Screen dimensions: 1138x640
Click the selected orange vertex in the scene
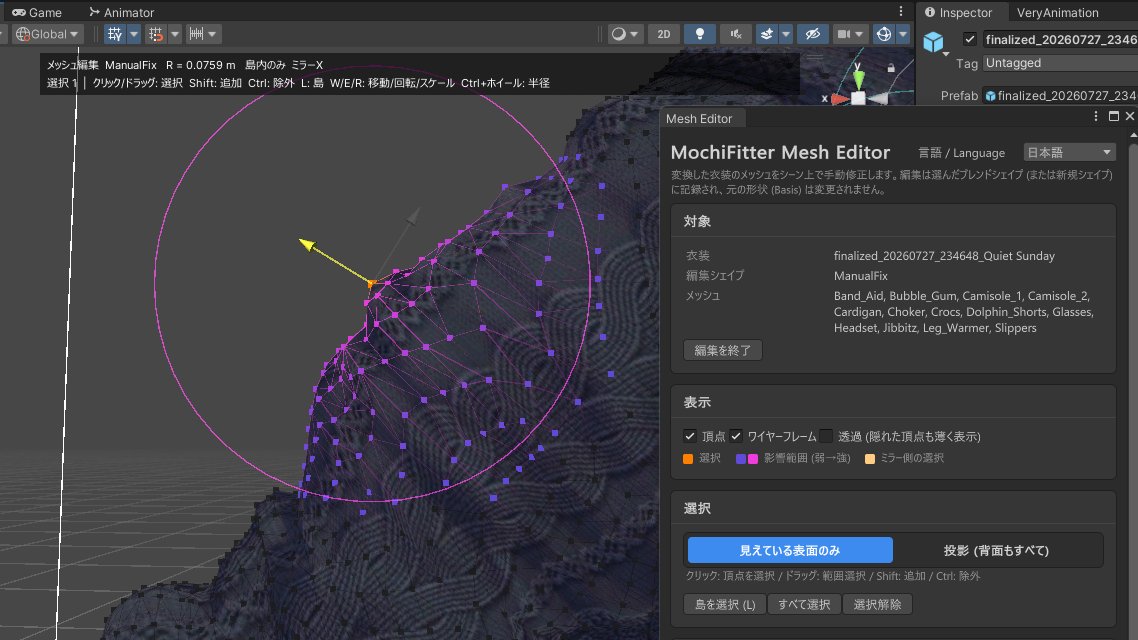click(372, 284)
